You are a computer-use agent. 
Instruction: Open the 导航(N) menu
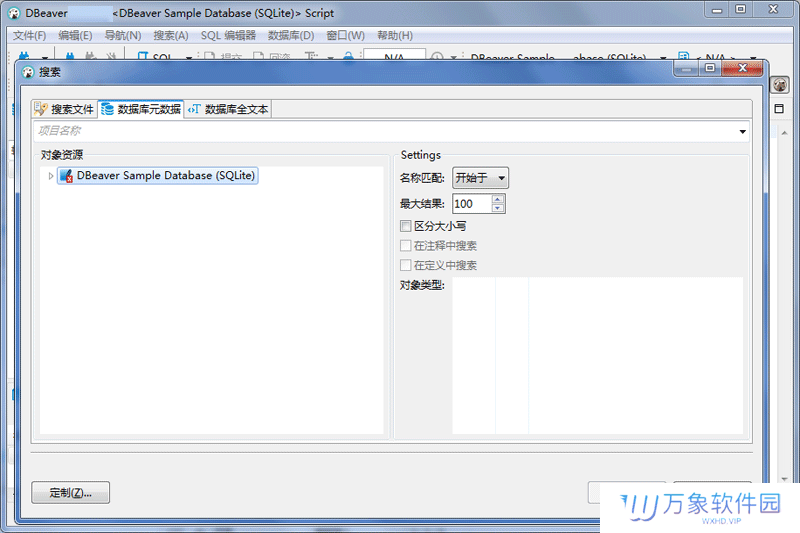tap(122, 36)
